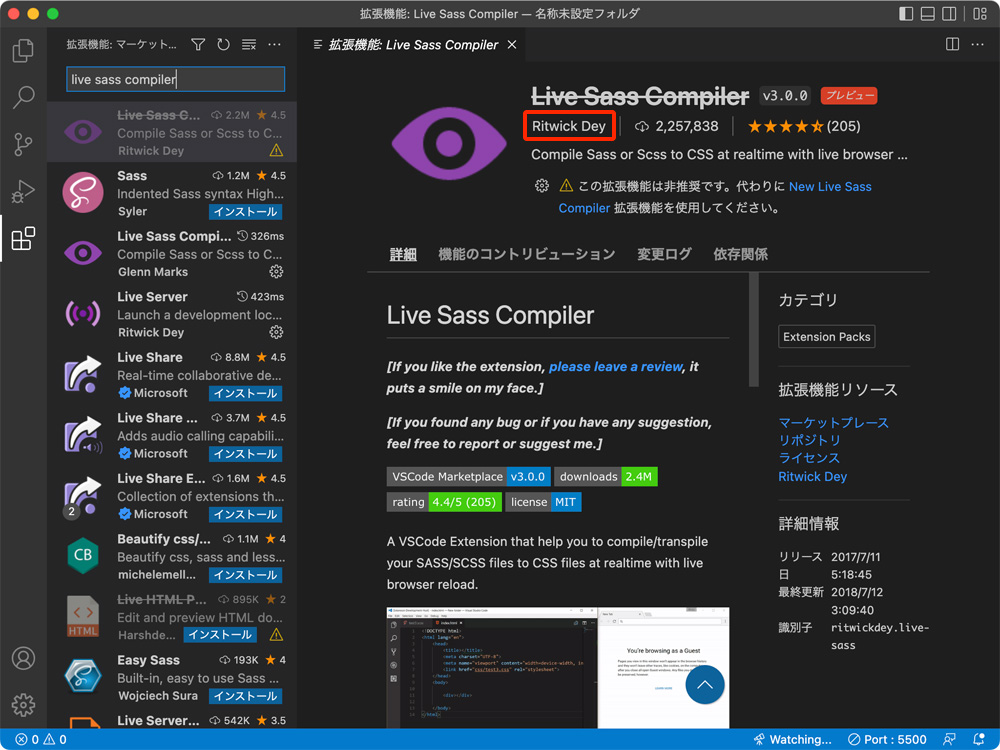Open the Manage gear in activity bar
1000x750 pixels.
[23, 705]
